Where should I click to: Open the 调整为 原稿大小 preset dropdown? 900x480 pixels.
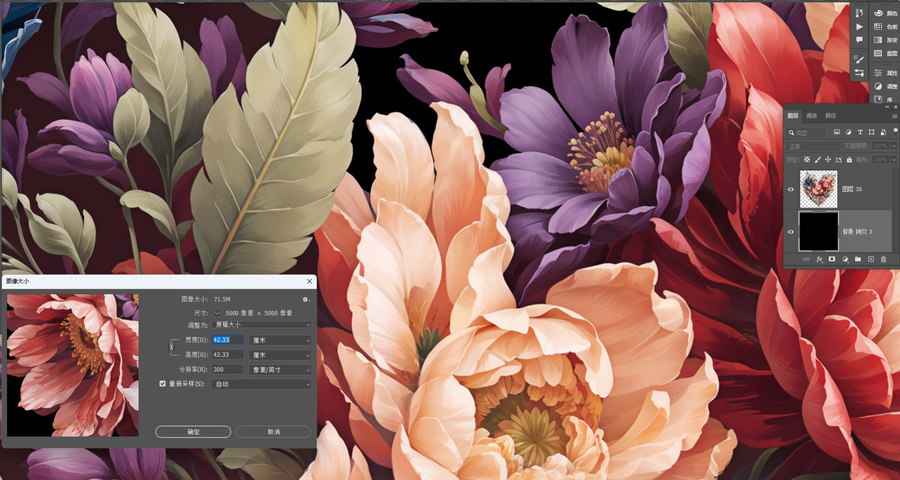[262, 324]
